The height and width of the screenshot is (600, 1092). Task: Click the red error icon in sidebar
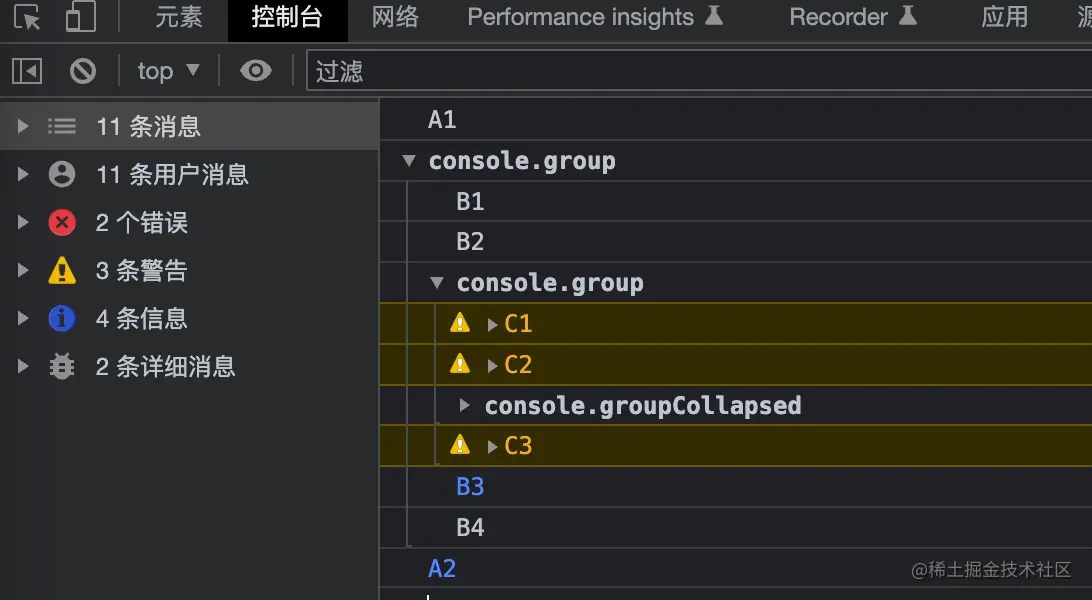pos(62,223)
